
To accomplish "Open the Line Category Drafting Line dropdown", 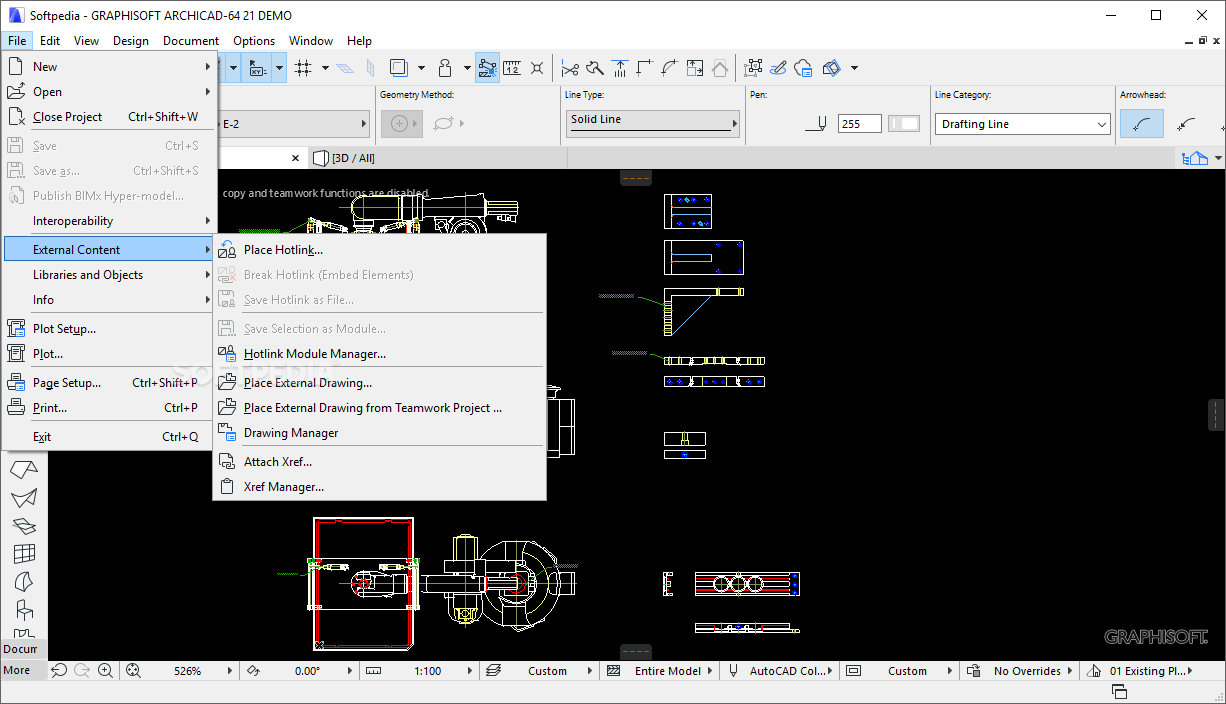I will coord(1023,124).
